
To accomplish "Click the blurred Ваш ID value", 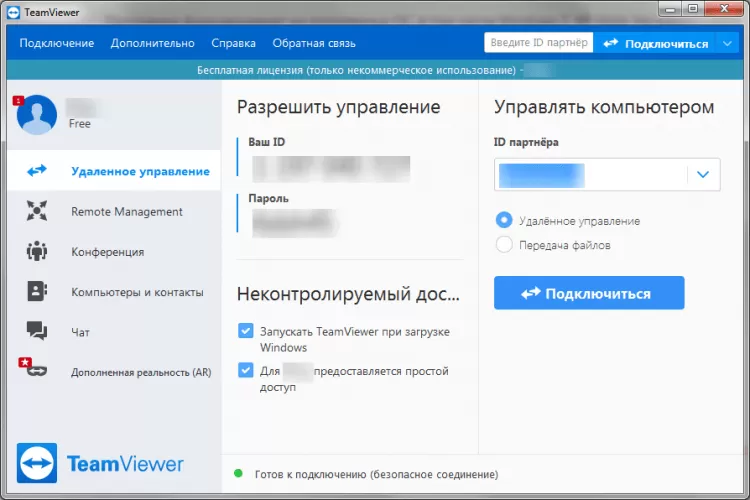I will [x=331, y=169].
